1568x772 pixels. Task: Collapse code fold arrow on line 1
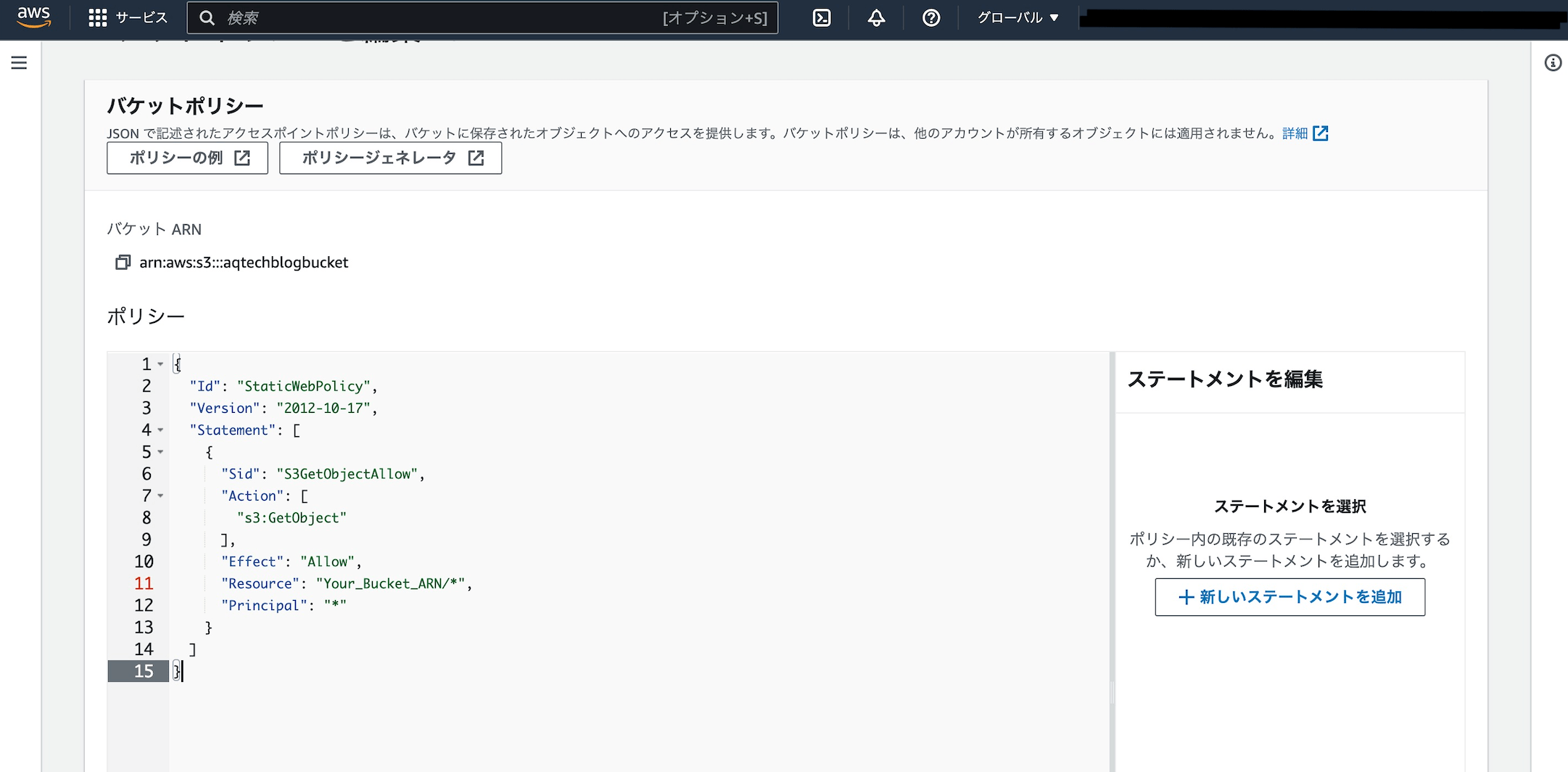pyautogui.click(x=160, y=364)
